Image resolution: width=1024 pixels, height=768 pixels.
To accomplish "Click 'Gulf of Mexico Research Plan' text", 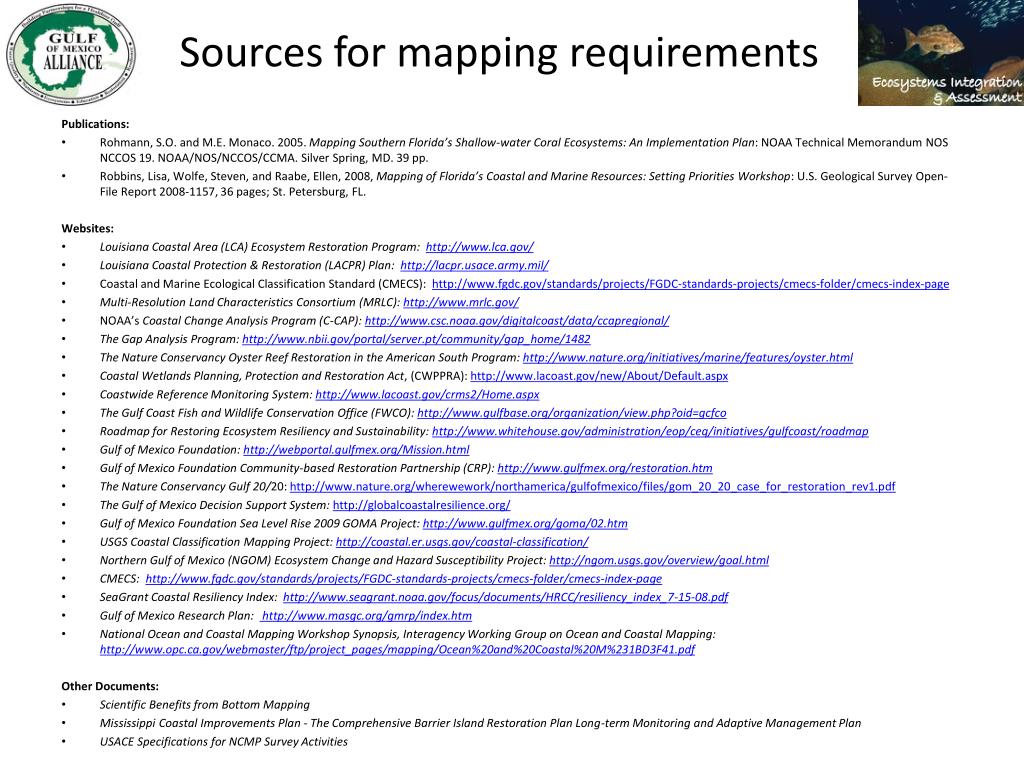I will pos(175,615).
